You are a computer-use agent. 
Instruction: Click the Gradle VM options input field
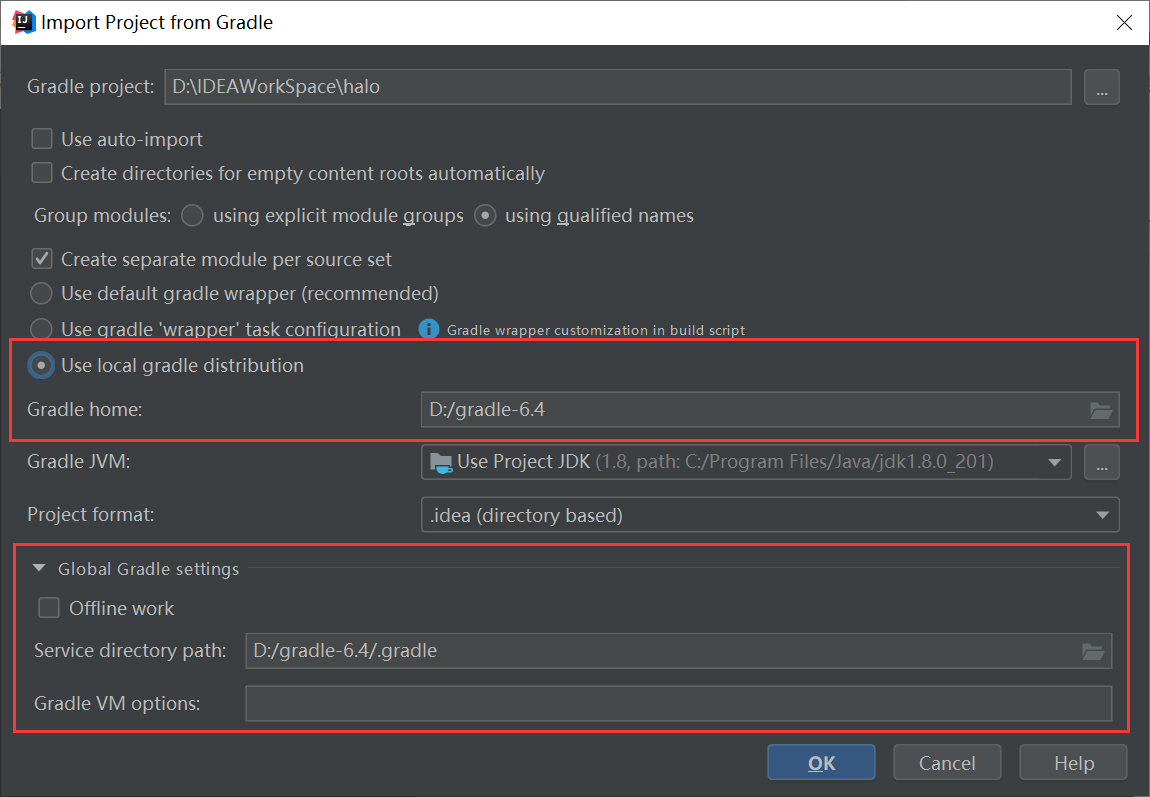point(678,703)
